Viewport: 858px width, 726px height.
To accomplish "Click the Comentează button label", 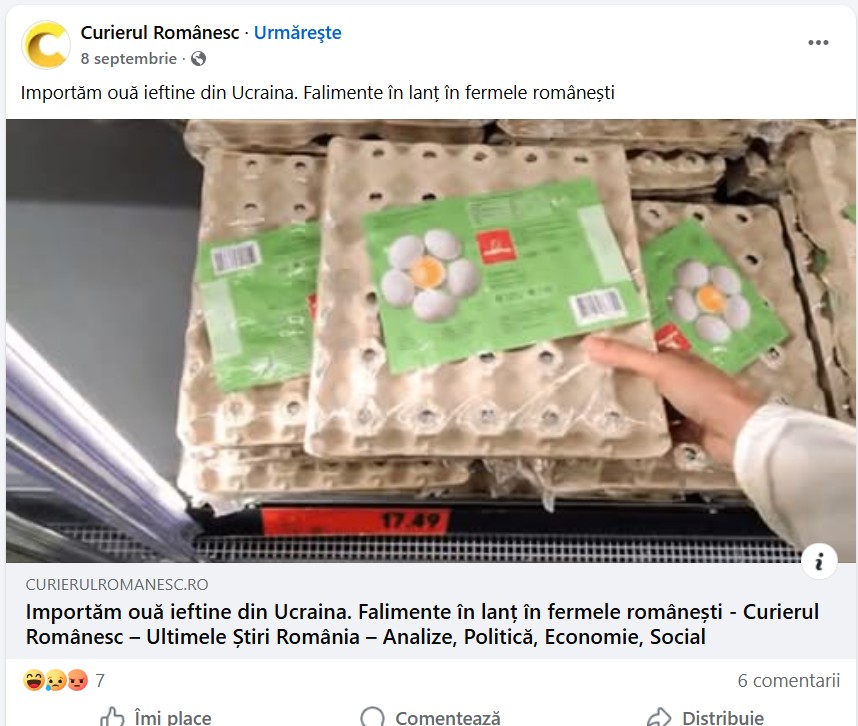I will pos(448,717).
